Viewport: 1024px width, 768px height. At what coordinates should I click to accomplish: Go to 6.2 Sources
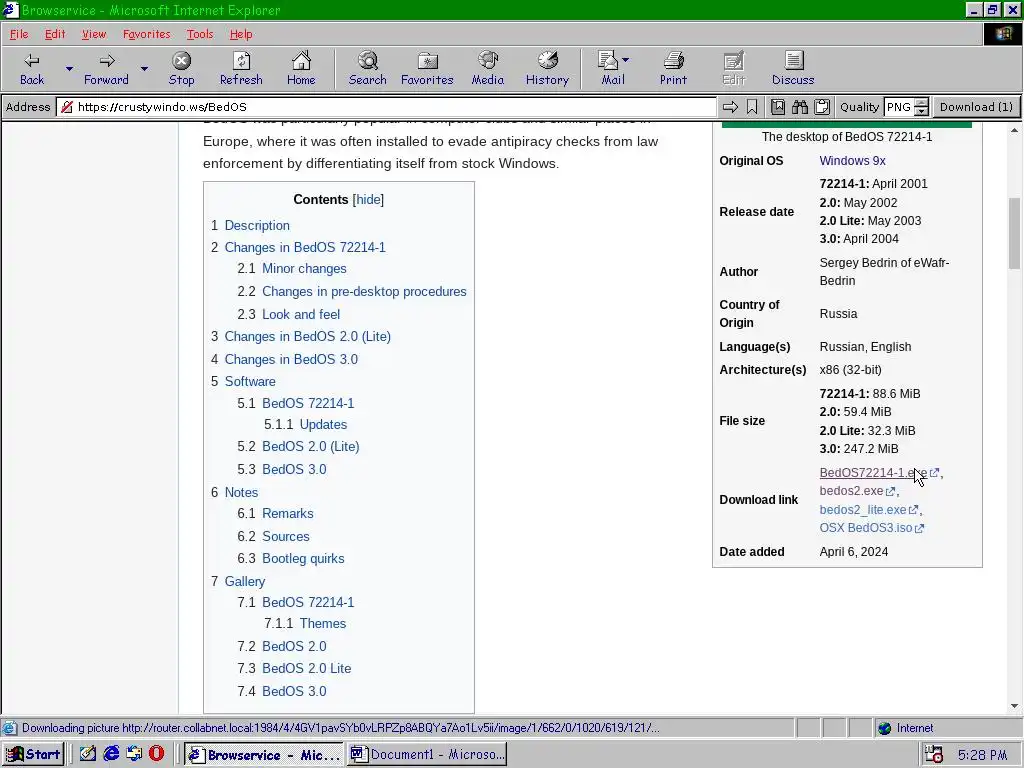(285, 536)
